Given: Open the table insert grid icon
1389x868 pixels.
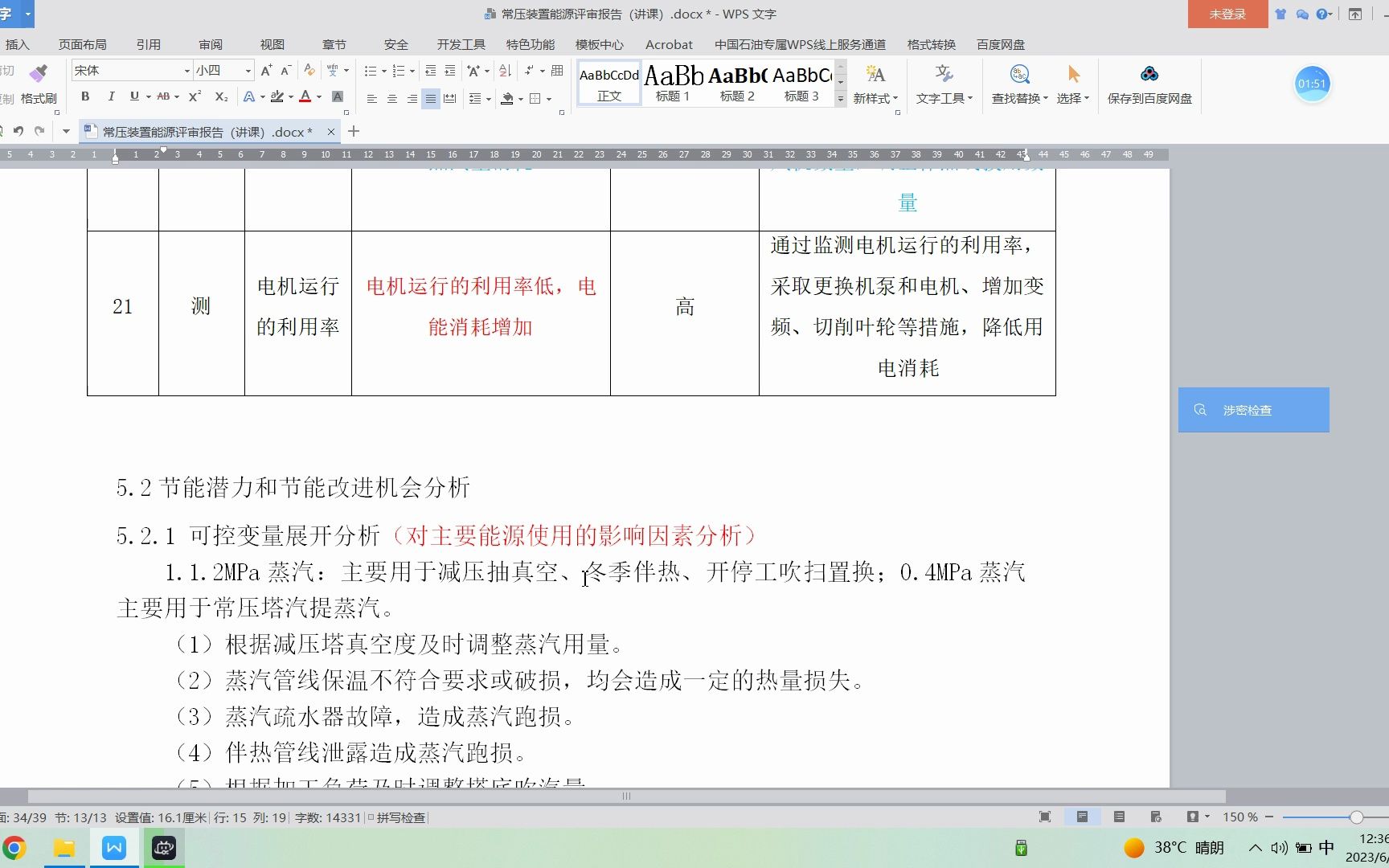Looking at the screenshot, I should (557, 71).
